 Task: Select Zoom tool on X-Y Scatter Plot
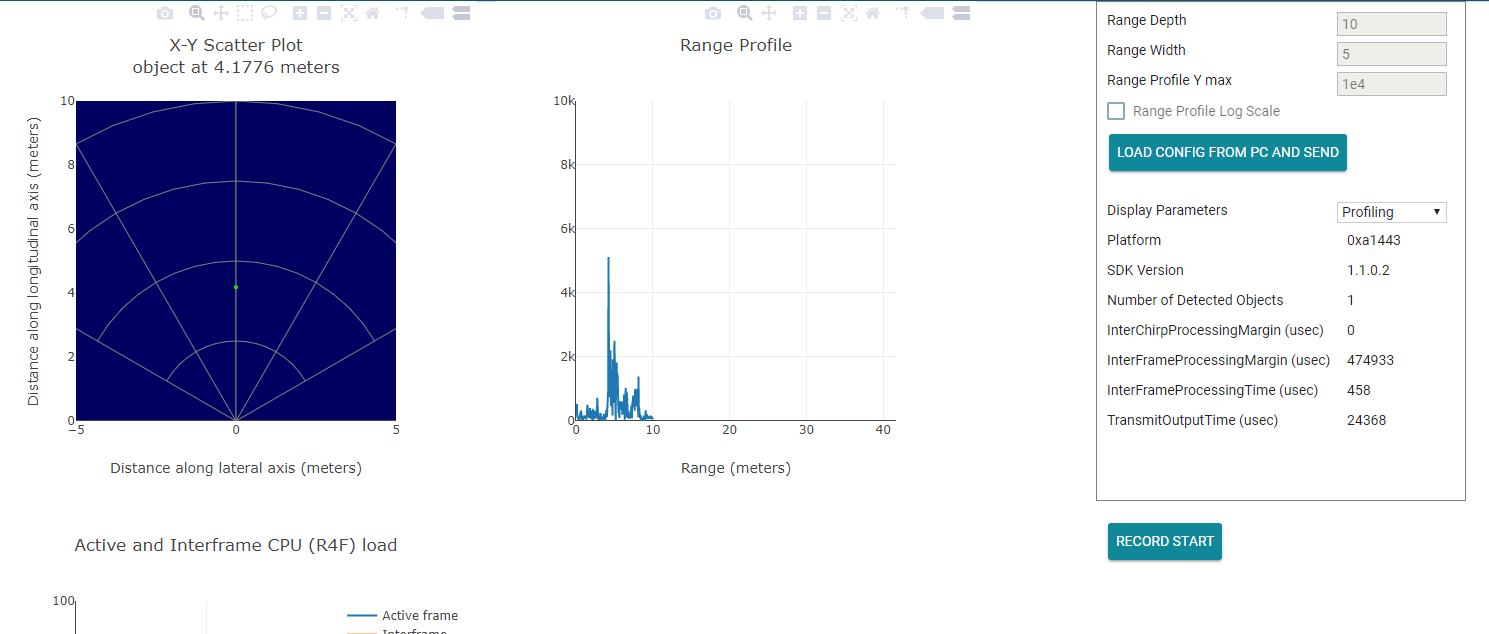click(197, 13)
